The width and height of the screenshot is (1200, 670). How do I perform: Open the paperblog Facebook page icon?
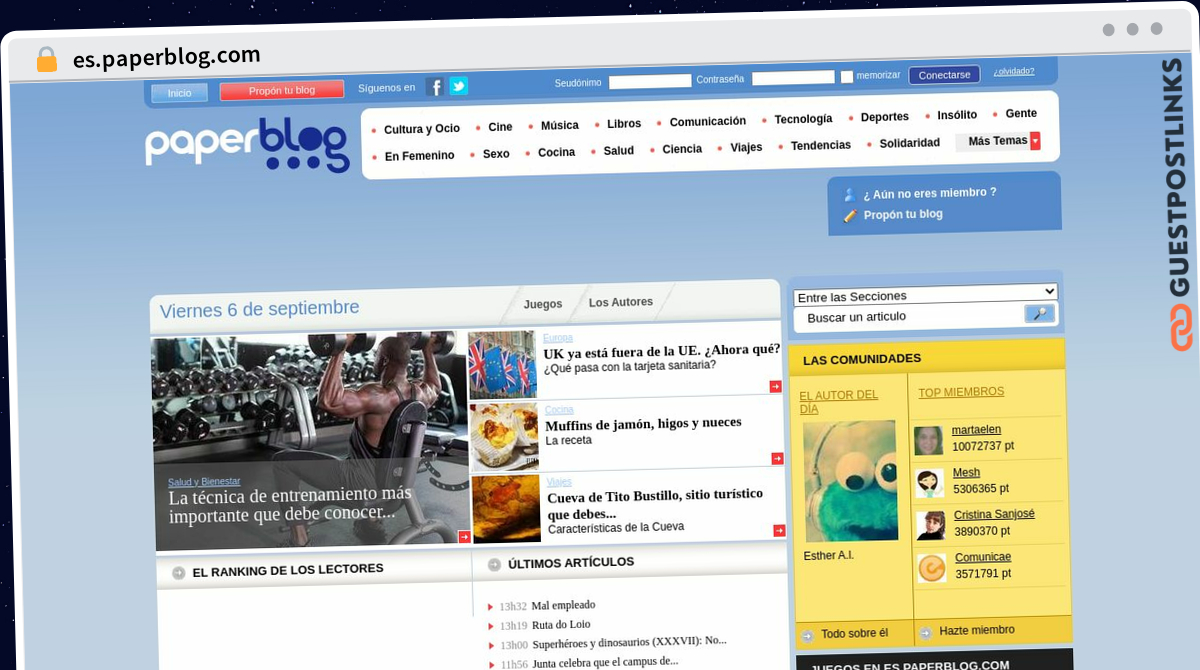(434, 87)
